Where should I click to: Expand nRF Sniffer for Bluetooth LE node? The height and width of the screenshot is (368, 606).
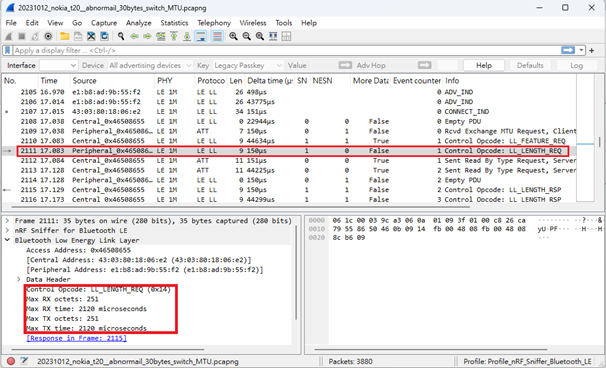(x=7, y=230)
